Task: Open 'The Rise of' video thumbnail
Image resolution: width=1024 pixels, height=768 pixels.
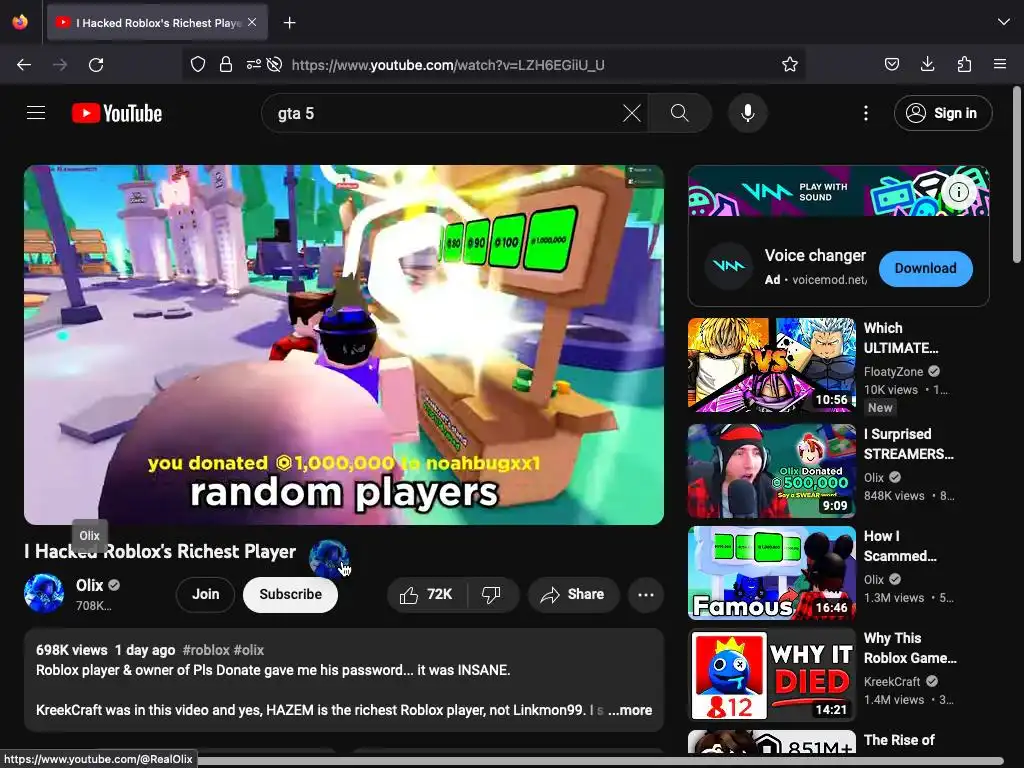Action: coord(771,742)
